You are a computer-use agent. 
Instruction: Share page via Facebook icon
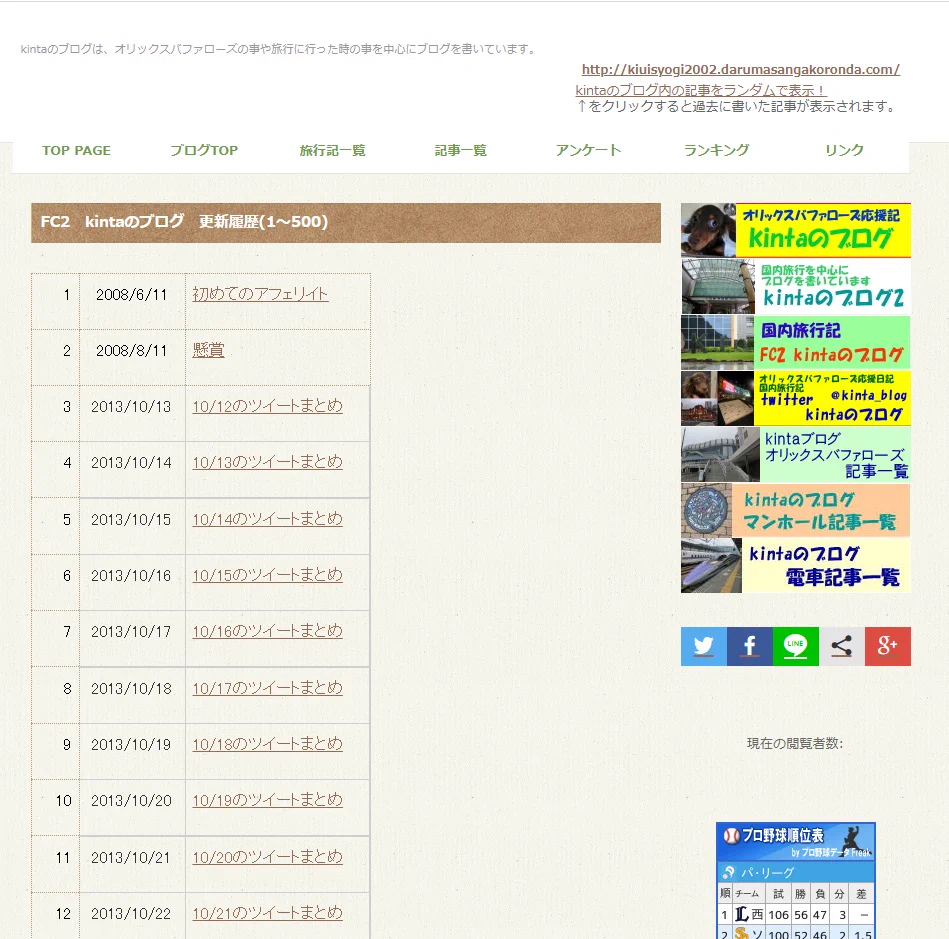pos(749,646)
